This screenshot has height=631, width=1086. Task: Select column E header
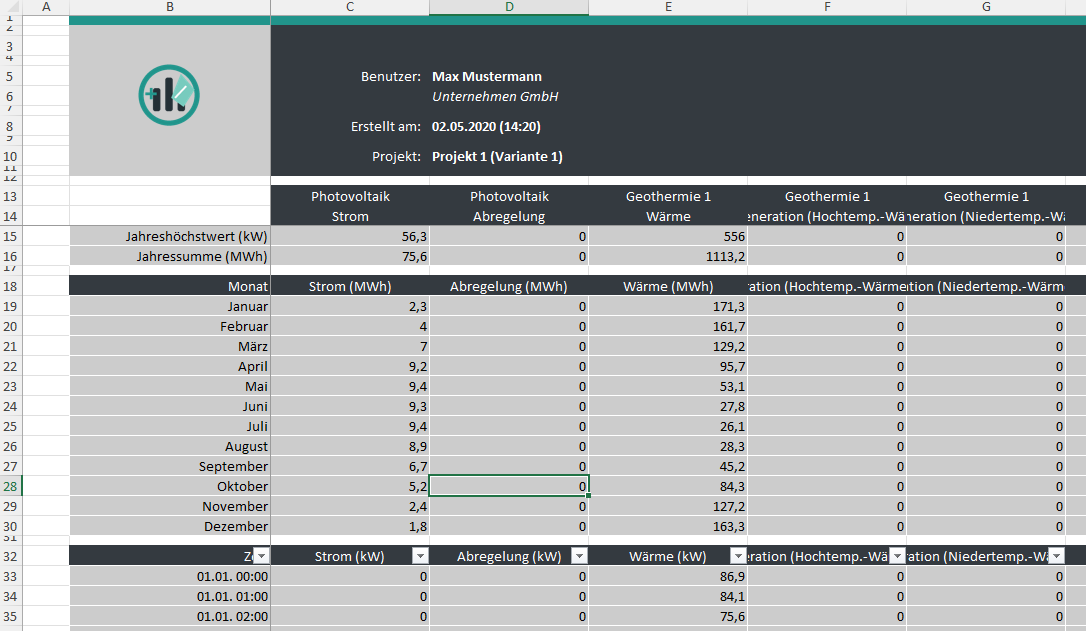668,7
